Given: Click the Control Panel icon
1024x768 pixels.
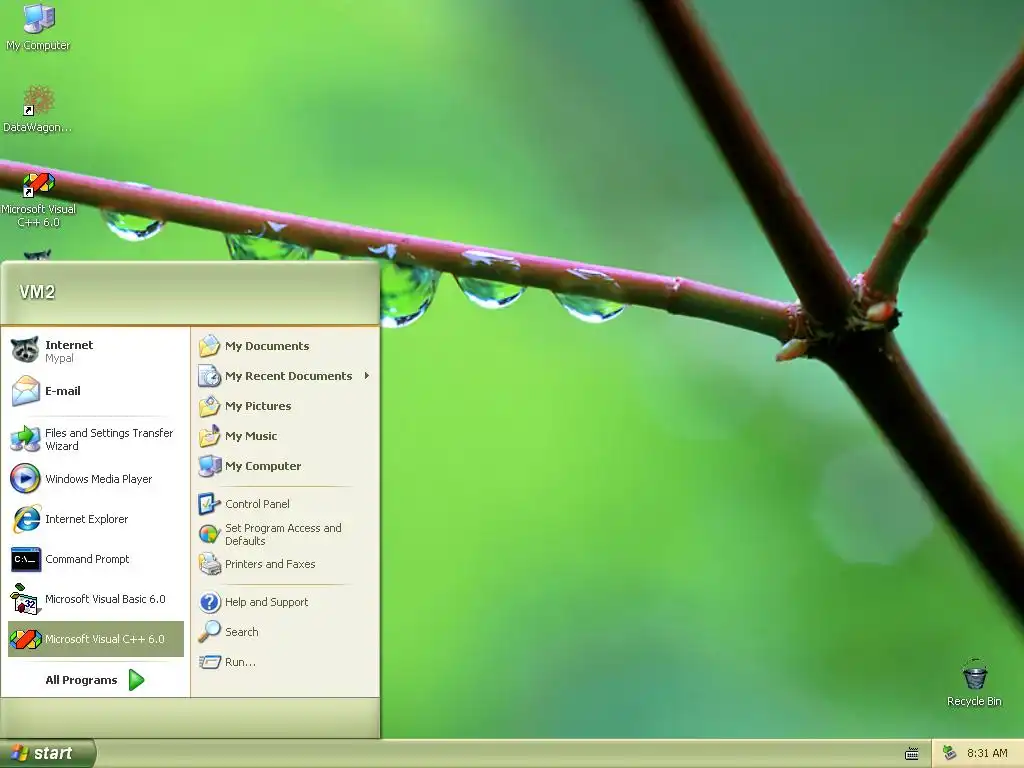Looking at the screenshot, I should [x=210, y=504].
